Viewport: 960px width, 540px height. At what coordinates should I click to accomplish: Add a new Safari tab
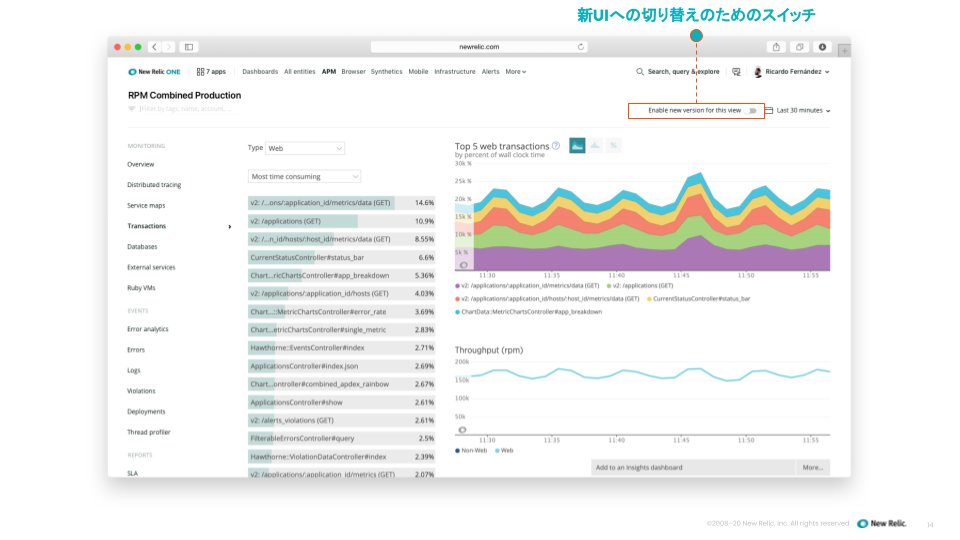[844, 51]
